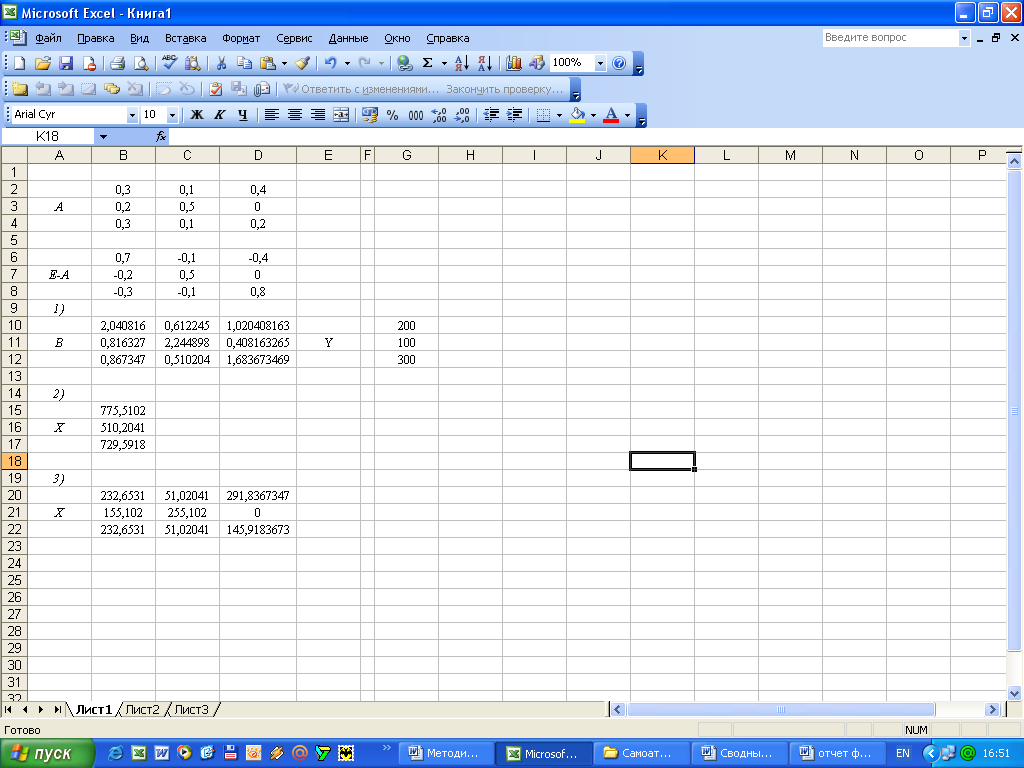The width and height of the screenshot is (1024, 768).
Task: Open an existing file with folder icon
Action: click(42, 63)
